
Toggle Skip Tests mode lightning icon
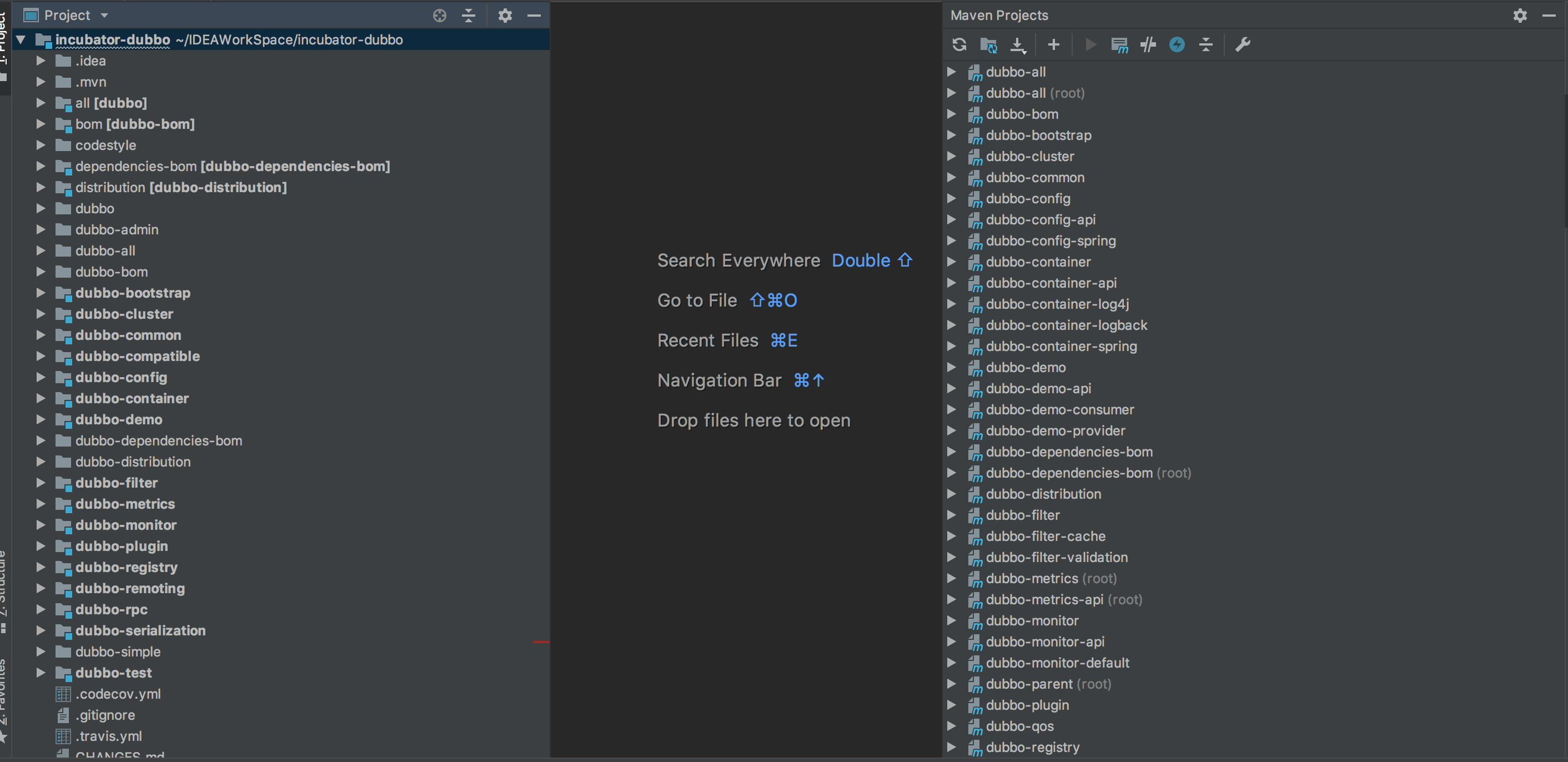tap(1177, 44)
